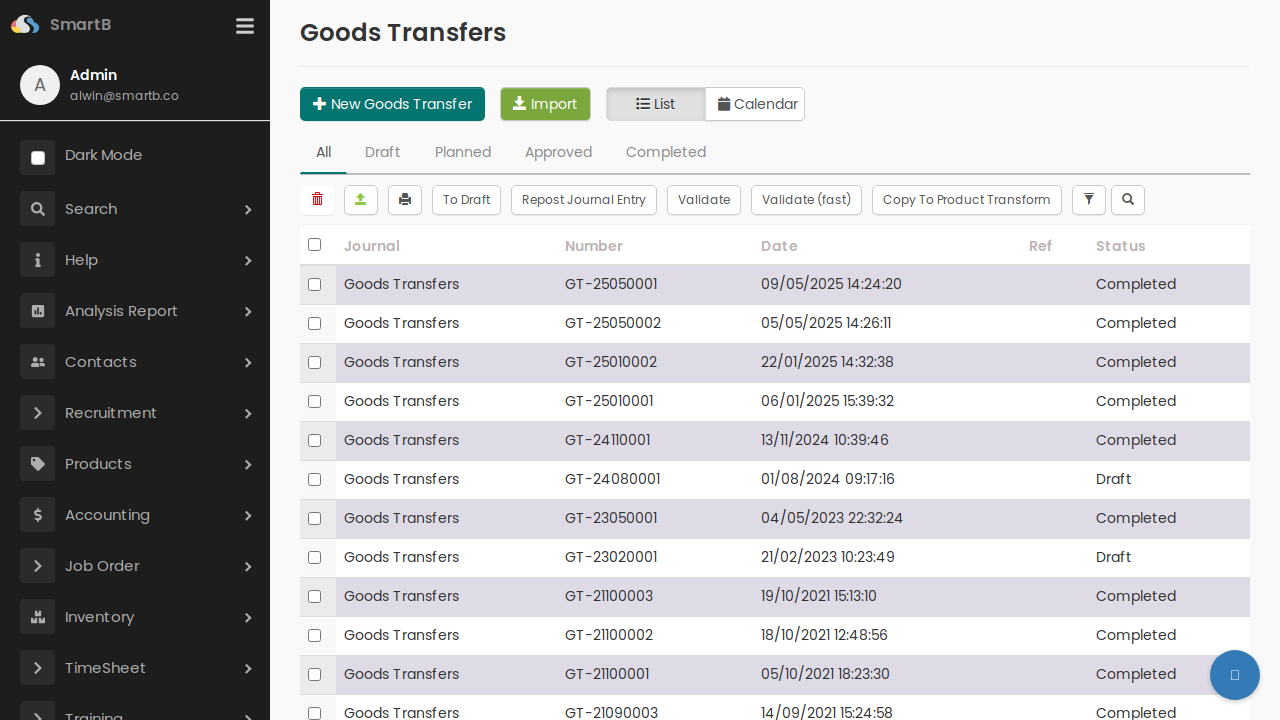This screenshot has width=1280, height=720.
Task: Click the Analysis Report chart icon
Action: pyautogui.click(x=37, y=311)
